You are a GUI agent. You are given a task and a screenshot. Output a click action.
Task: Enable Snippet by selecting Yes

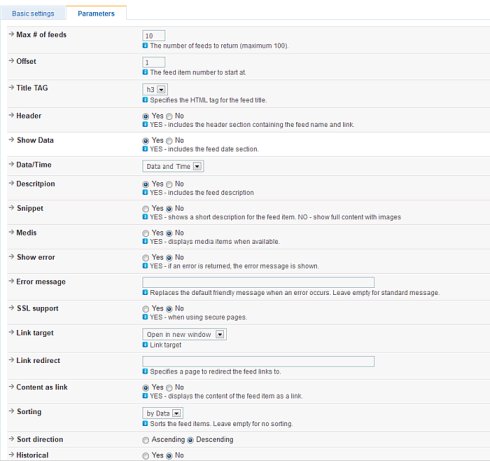pos(146,209)
